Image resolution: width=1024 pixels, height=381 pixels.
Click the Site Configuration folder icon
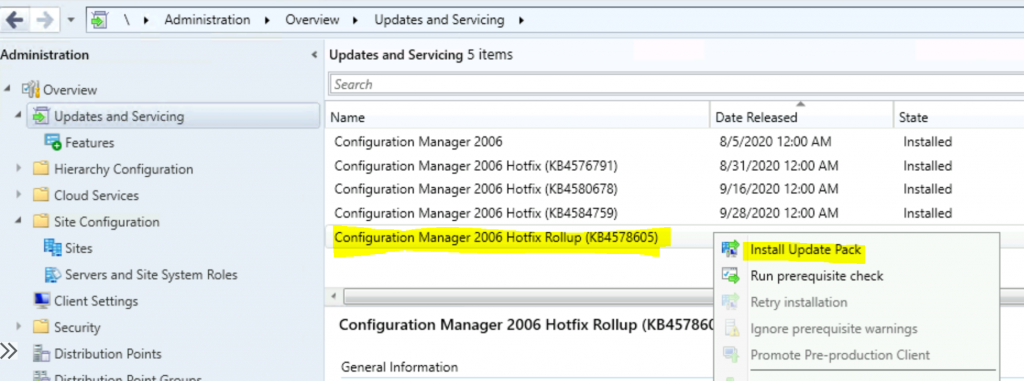tap(41, 222)
